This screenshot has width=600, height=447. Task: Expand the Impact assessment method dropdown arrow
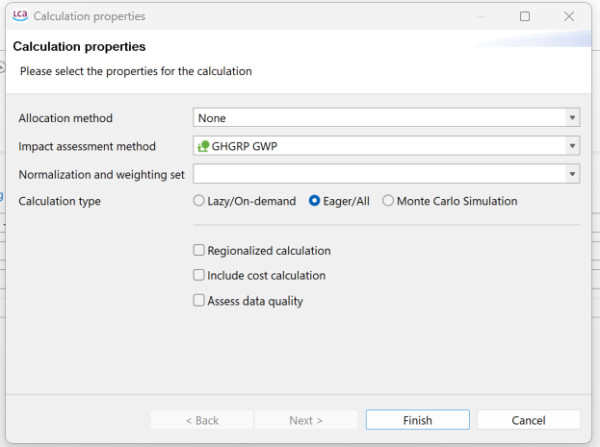click(x=572, y=146)
